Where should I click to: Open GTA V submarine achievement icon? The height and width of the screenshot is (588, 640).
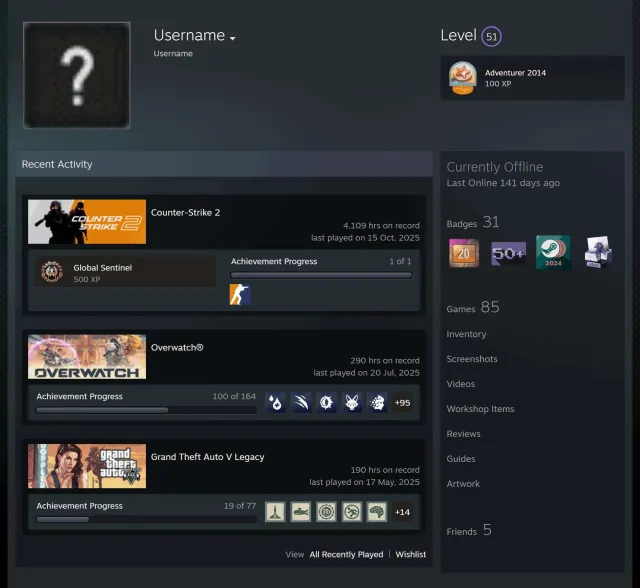pos(301,512)
